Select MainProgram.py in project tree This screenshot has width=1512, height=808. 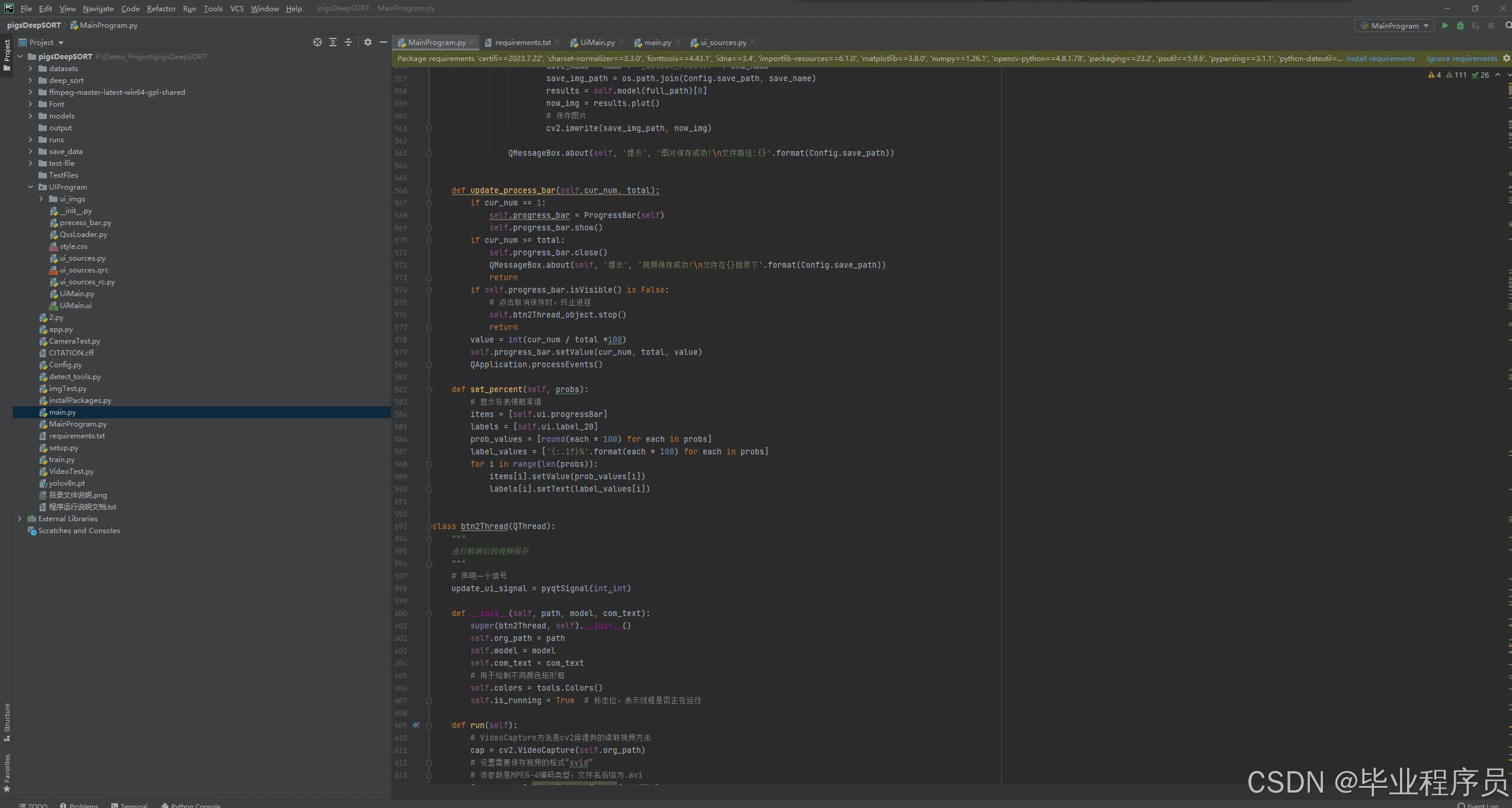point(78,424)
